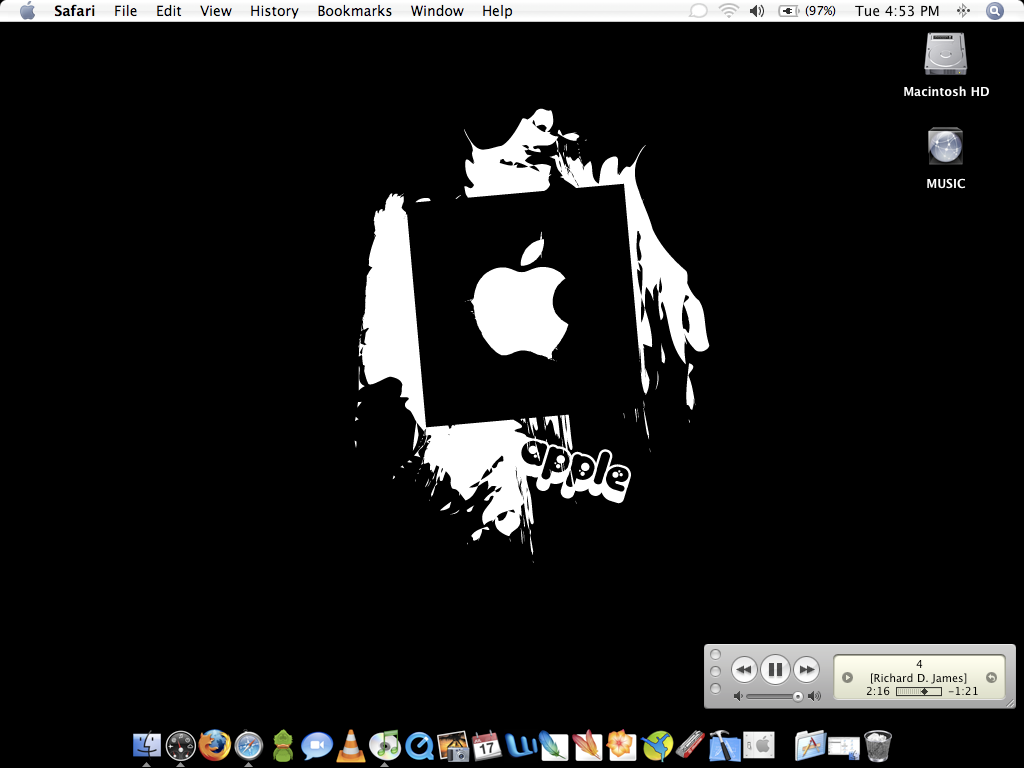This screenshot has height=768, width=1024.
Task: Open the Apple menu
Action: pyautogui.click(x=27, y=10)
